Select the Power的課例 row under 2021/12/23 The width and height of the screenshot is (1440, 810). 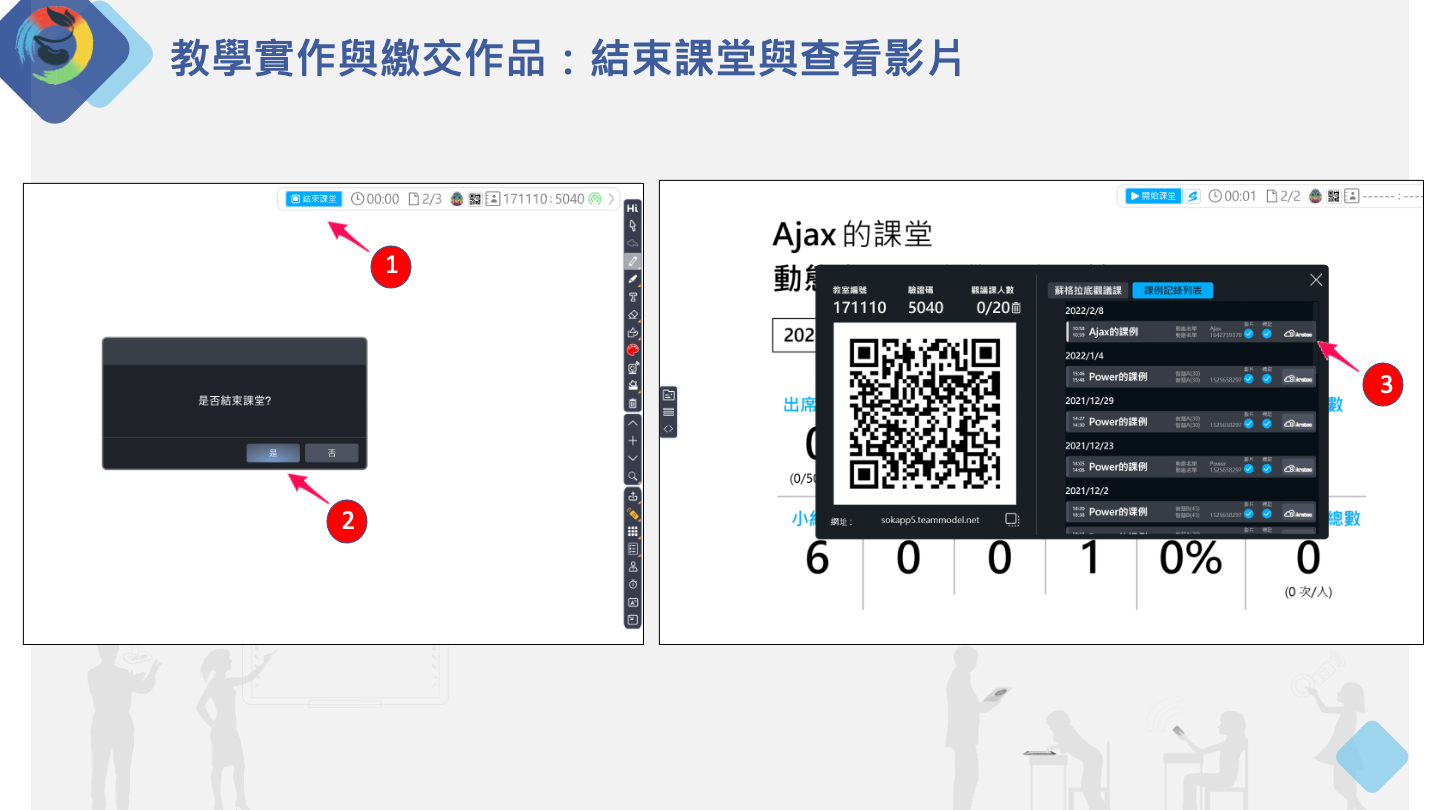pos(1191,467)
